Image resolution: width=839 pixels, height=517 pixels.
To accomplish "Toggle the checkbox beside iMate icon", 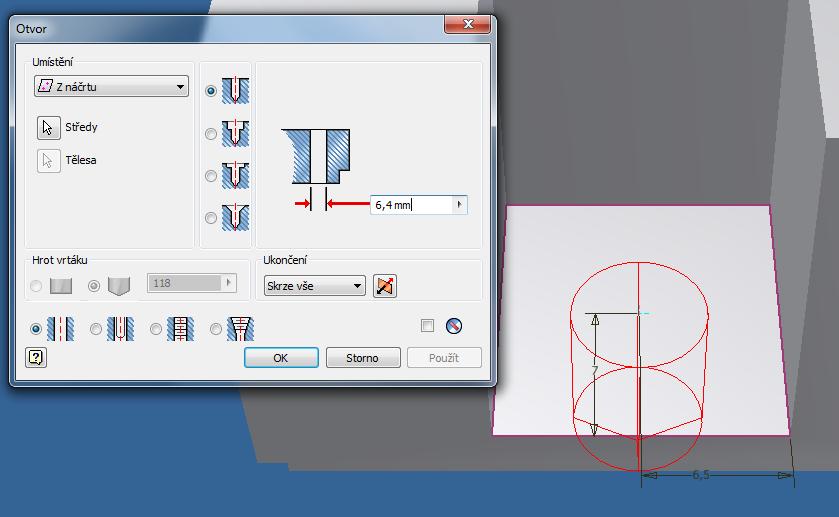I will tap(427, 325).
